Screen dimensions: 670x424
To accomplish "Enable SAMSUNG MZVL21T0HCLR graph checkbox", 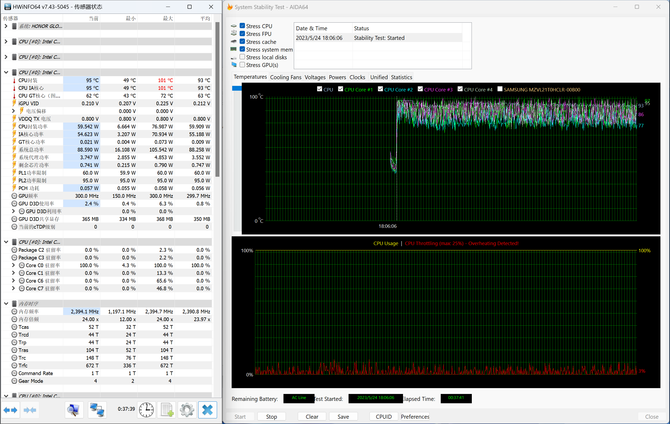I will click(500, 89).
